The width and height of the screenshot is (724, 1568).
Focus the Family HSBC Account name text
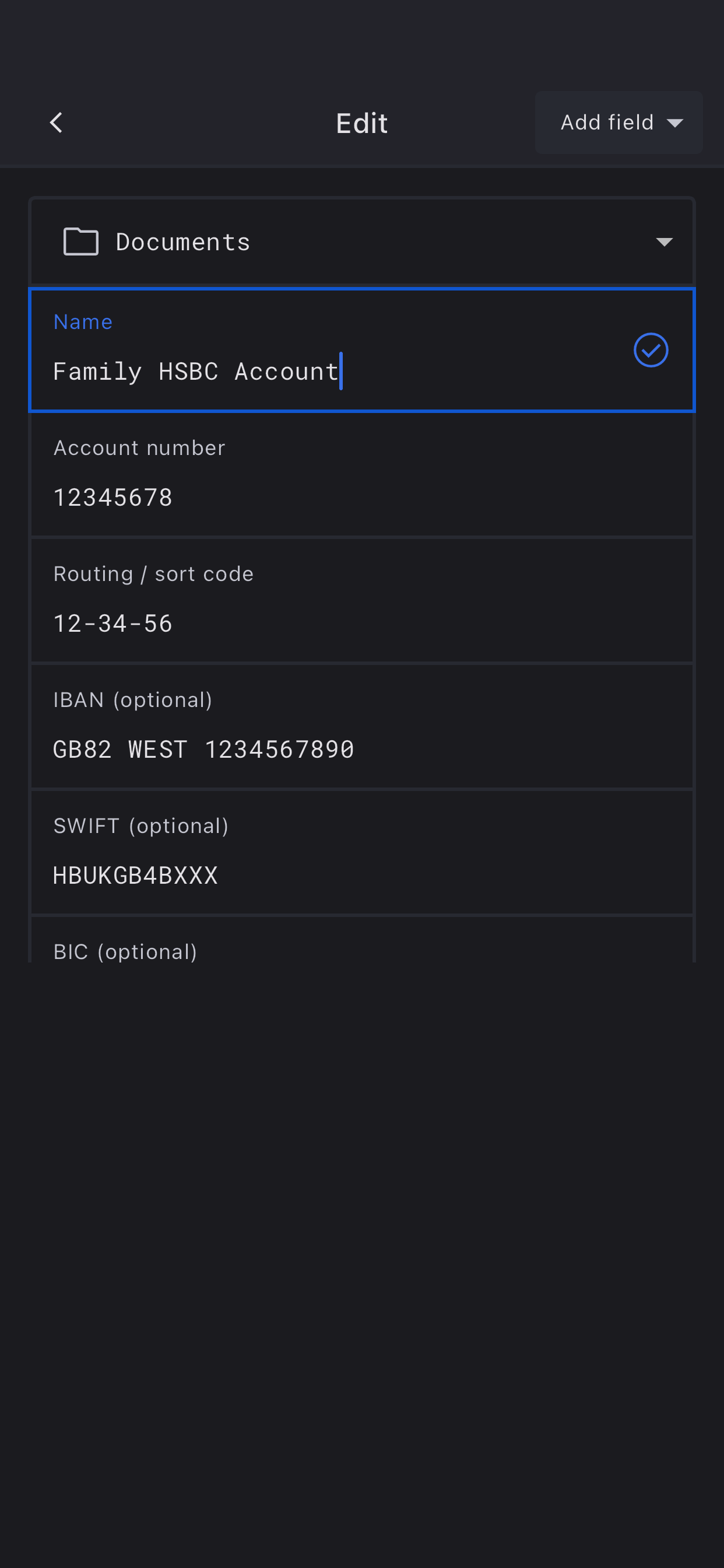point(195,372)
